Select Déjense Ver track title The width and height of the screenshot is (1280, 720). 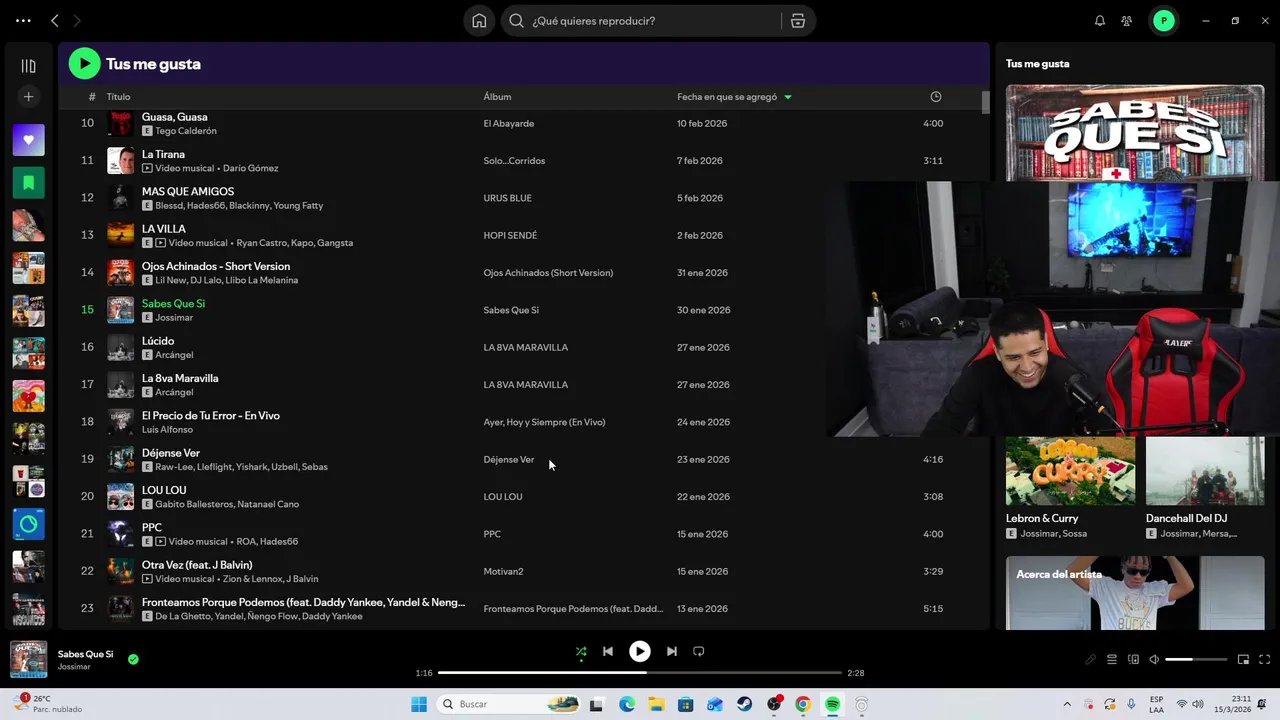click(x=171, y=453)
